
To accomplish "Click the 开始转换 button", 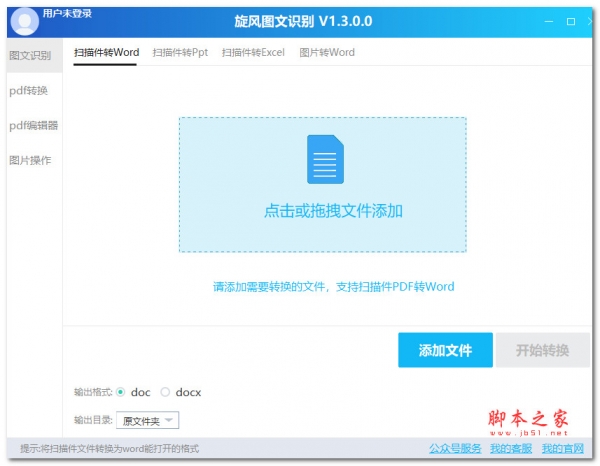I will 542,350.
